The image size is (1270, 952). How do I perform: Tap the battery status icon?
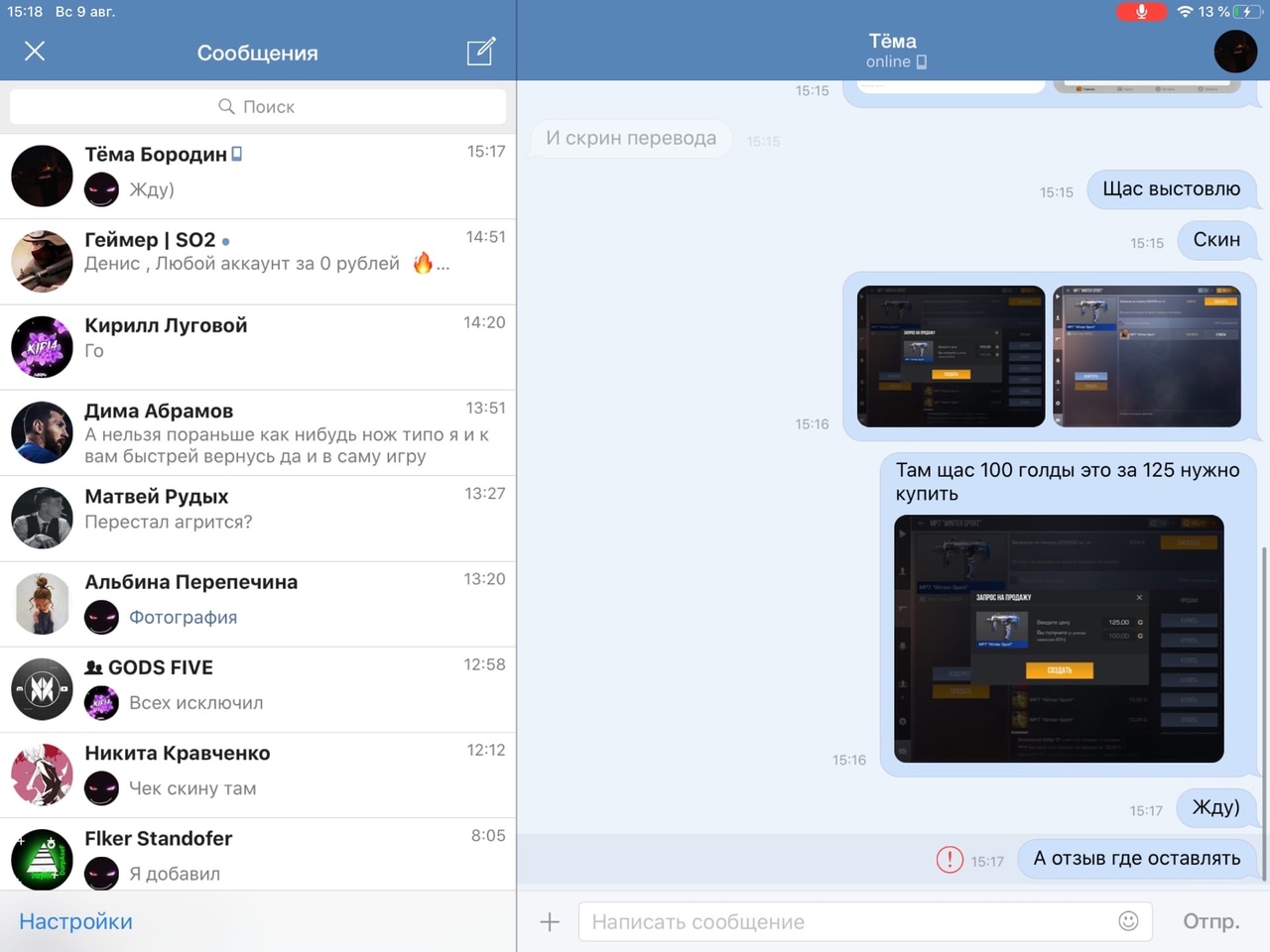point(1246,12)
